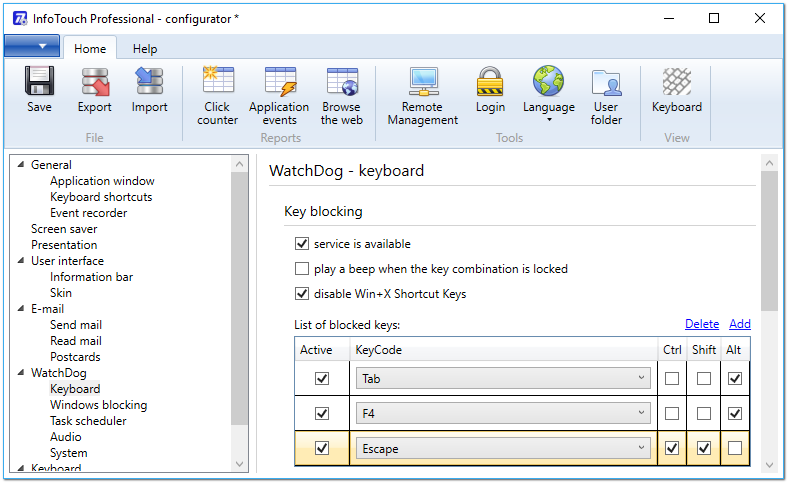788x483 pixels.
Task: Uncheck Active for the Escape row
Action: point(322,448)
